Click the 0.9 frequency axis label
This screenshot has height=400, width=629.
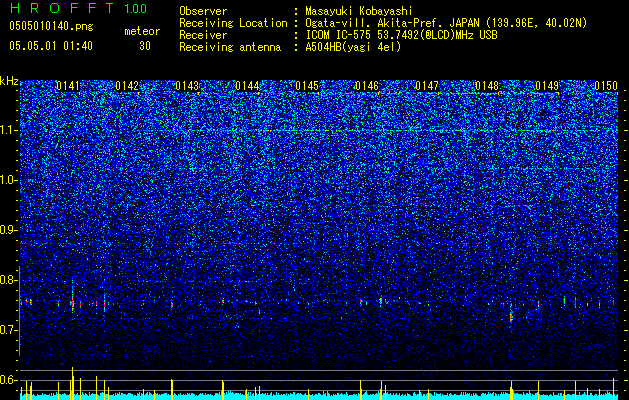click(9, 230)
